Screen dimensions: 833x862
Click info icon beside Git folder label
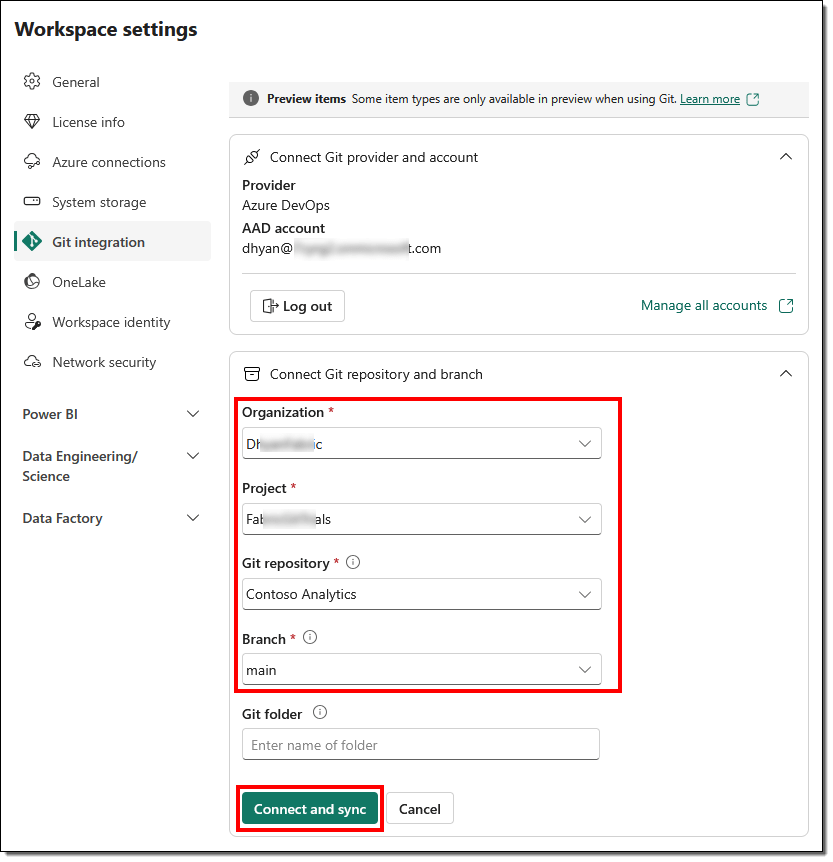320,713
